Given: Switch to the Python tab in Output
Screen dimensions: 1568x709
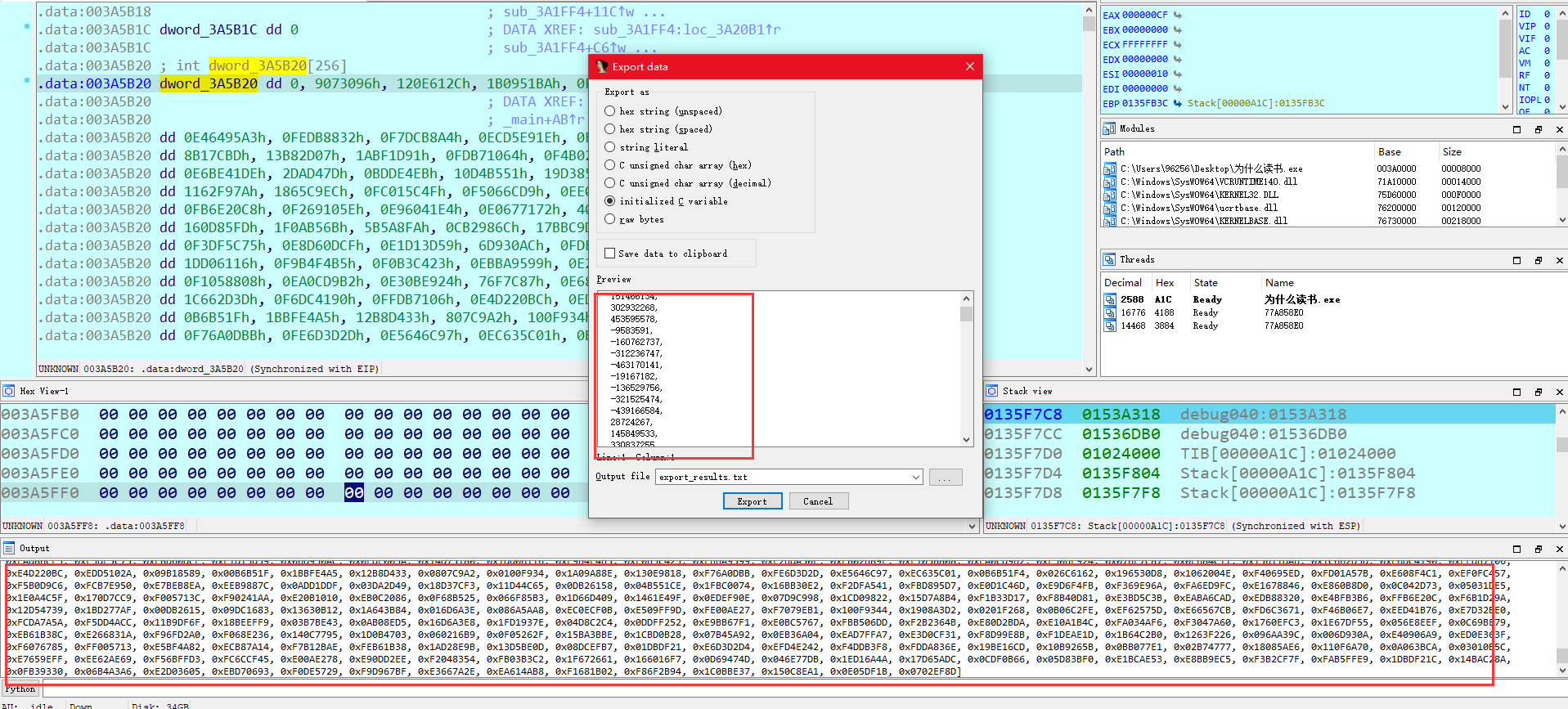Looking at the screenshot, I should tap(20, 689).
